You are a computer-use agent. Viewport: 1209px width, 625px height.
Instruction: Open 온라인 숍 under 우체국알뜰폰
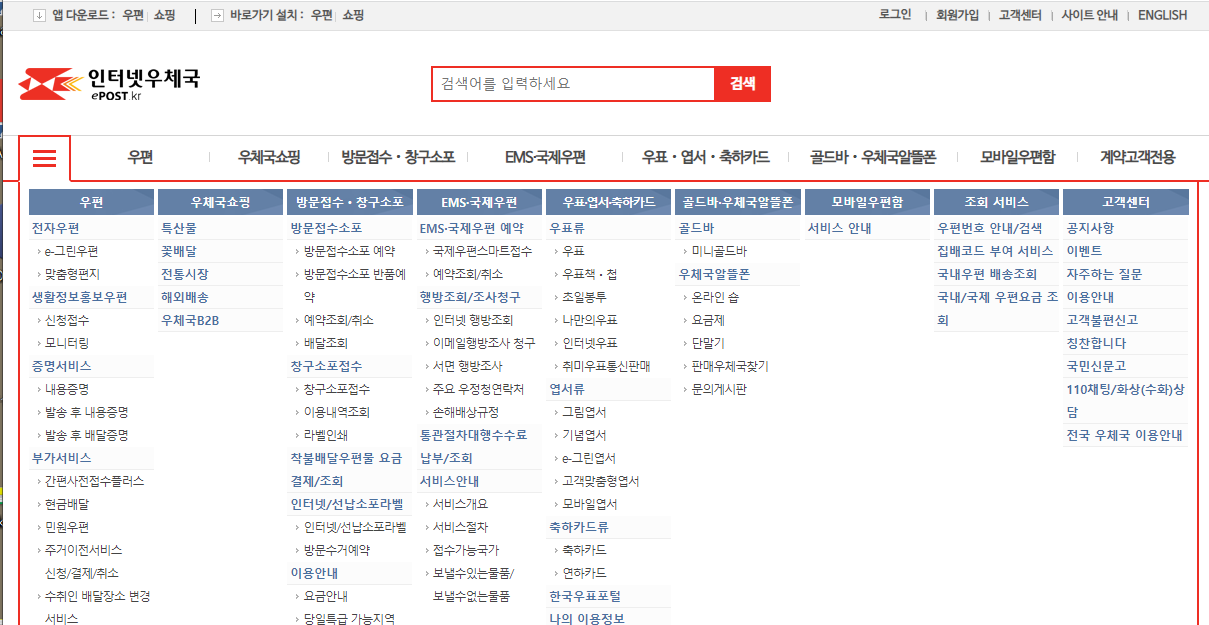click(715, 297)
